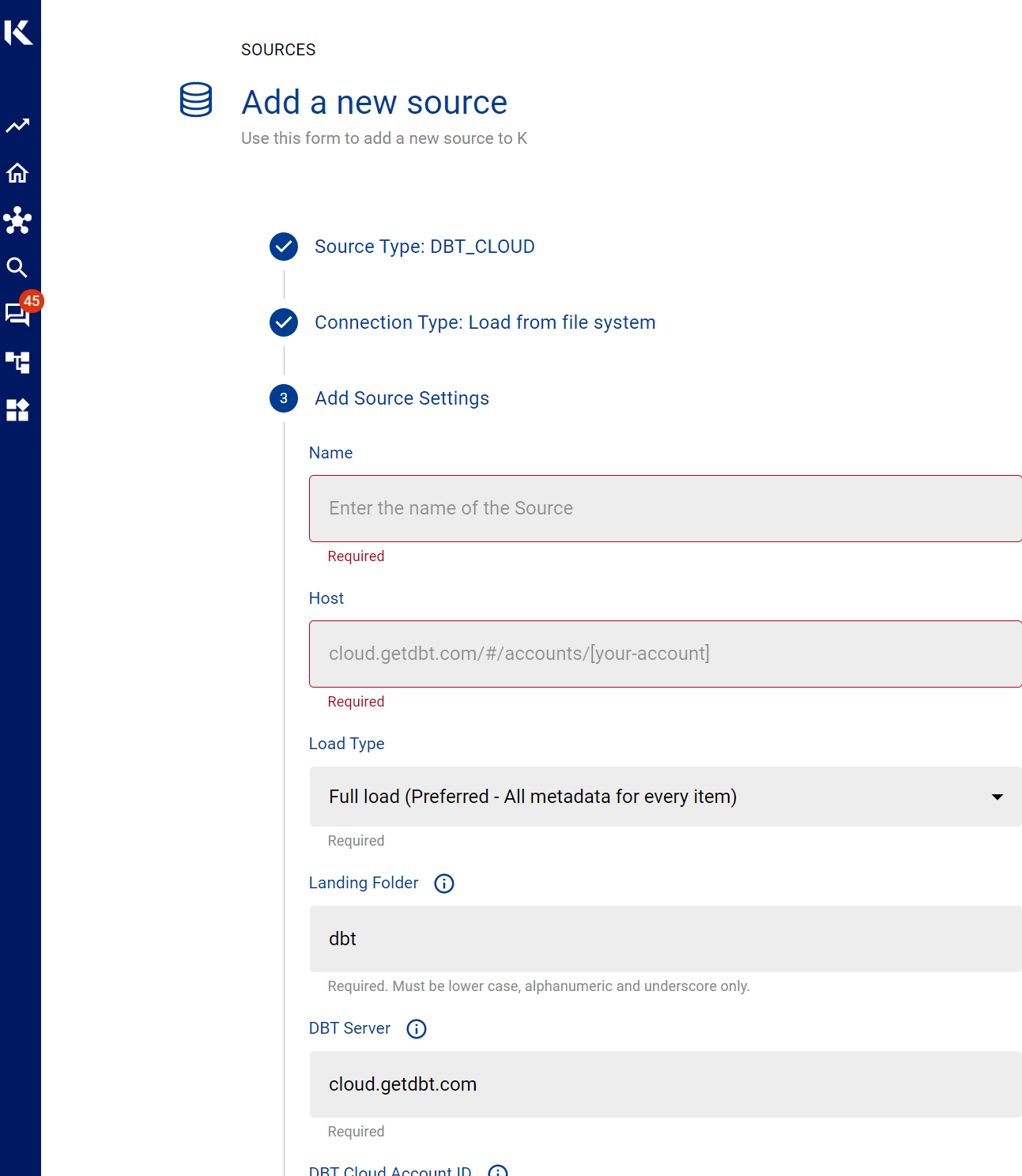Click the database icon beside page title
Screen dimensions: 1022x1176
[196, 100]
